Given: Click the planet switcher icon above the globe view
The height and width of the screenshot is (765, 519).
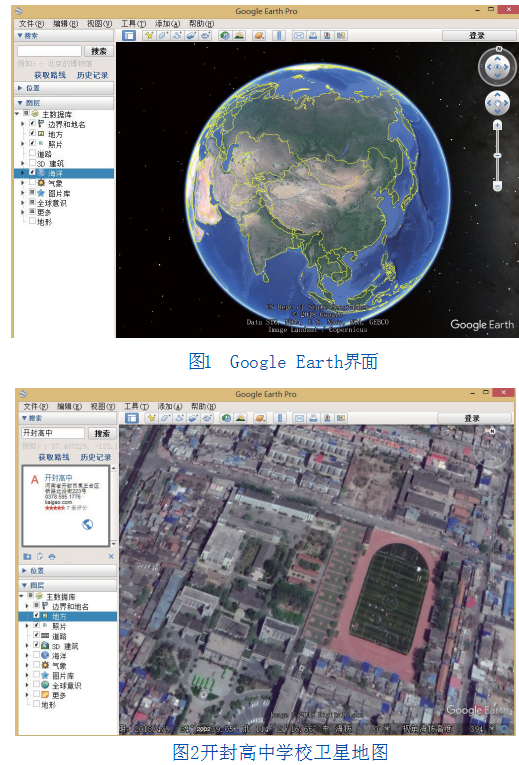Looking at the screenshot, I should (x=259, y=35).
